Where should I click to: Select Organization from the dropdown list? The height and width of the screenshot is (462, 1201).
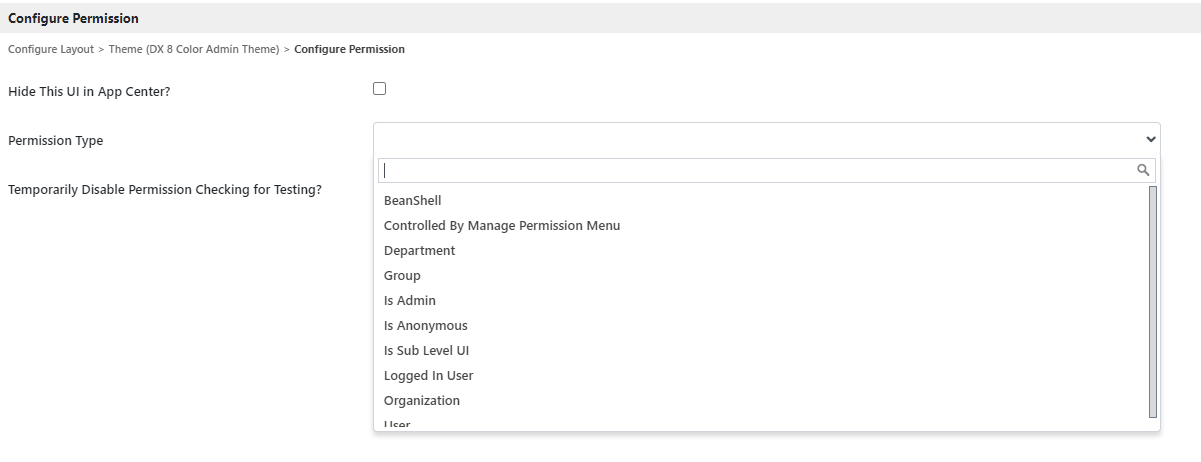pos(421,401)
